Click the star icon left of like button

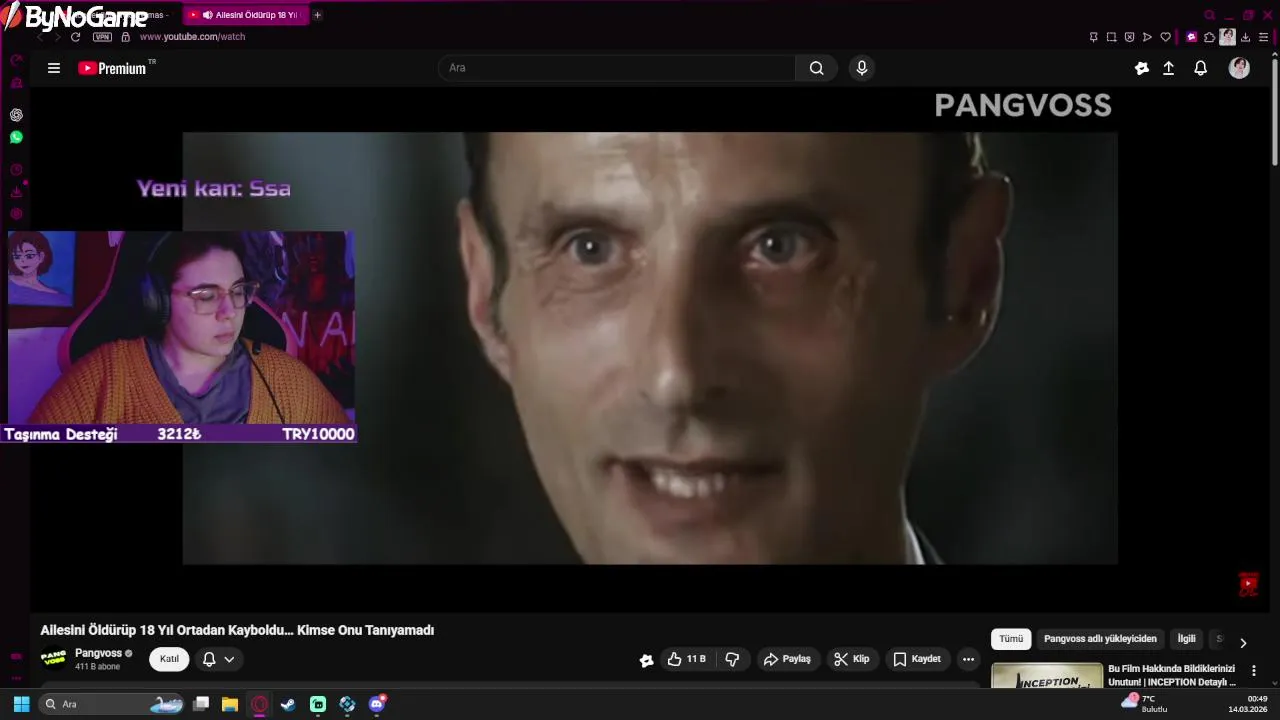[646, 659]
